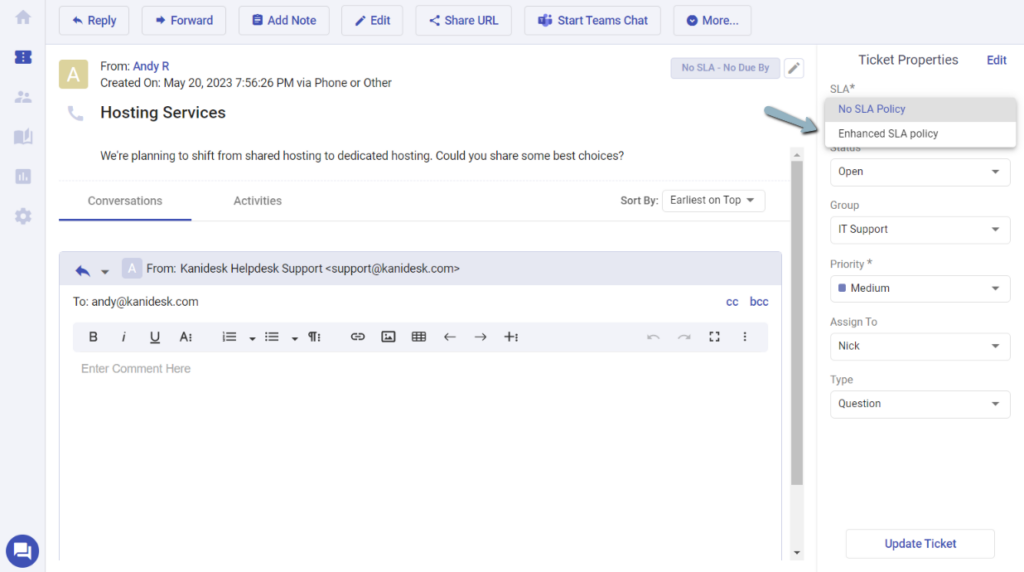
Task: Click the Edit link in Ticket Properties
Action: (996, 60)
